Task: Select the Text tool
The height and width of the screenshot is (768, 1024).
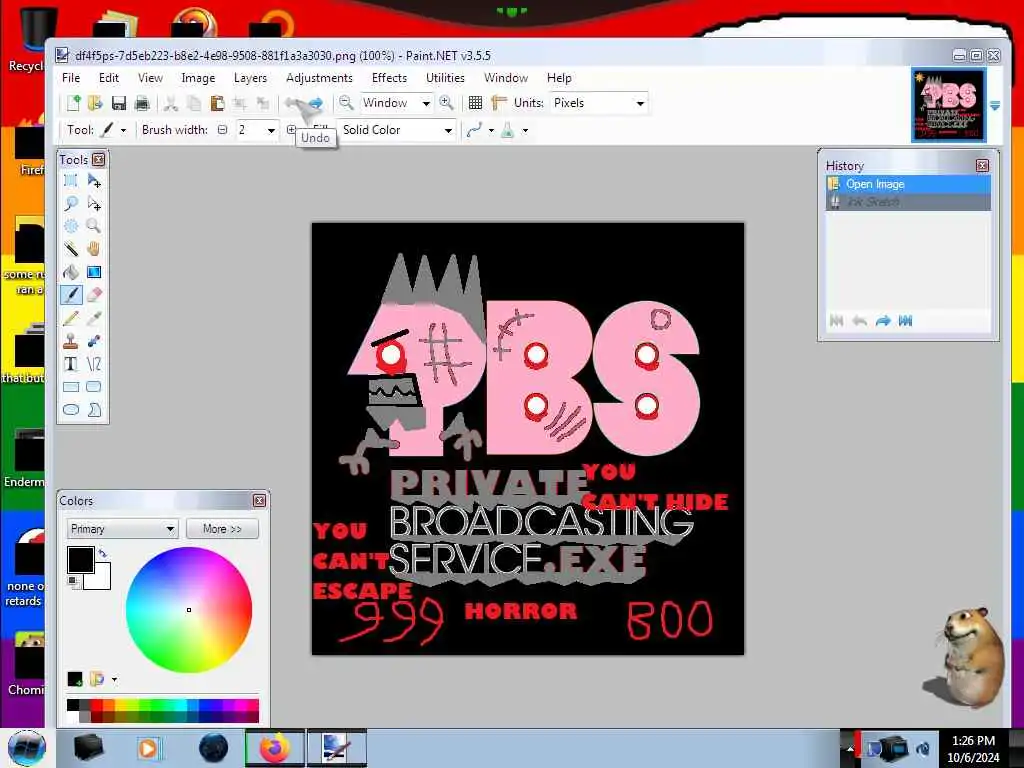Action: [x=71, y=364]
